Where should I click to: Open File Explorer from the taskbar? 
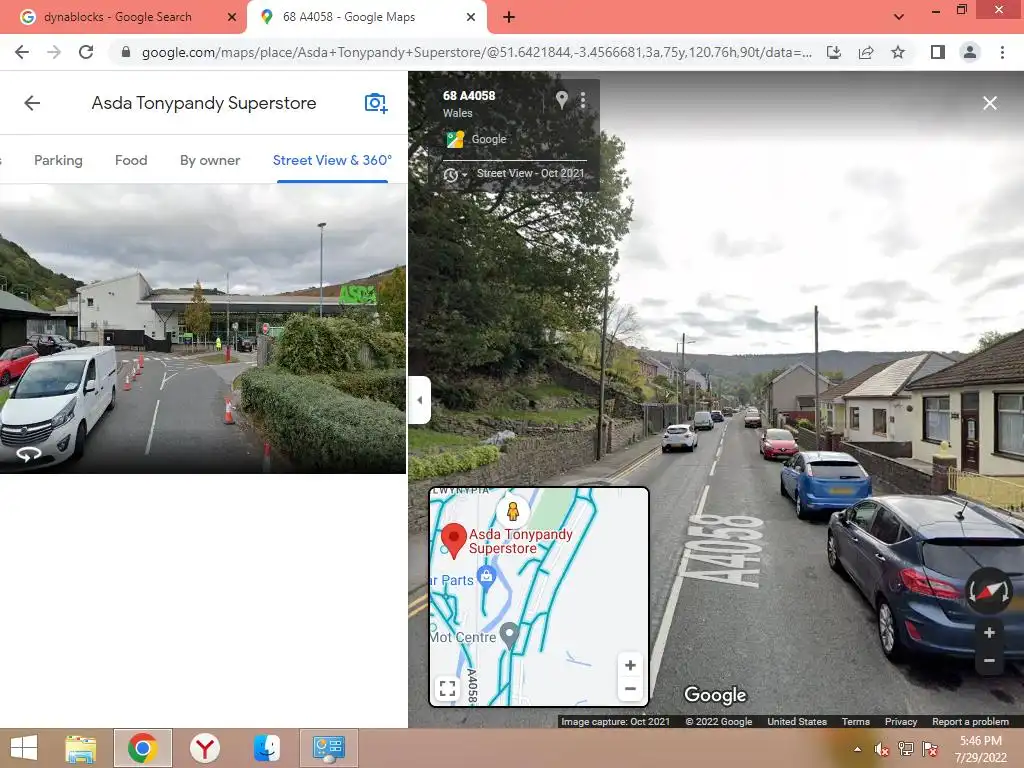tap(81, 748)
